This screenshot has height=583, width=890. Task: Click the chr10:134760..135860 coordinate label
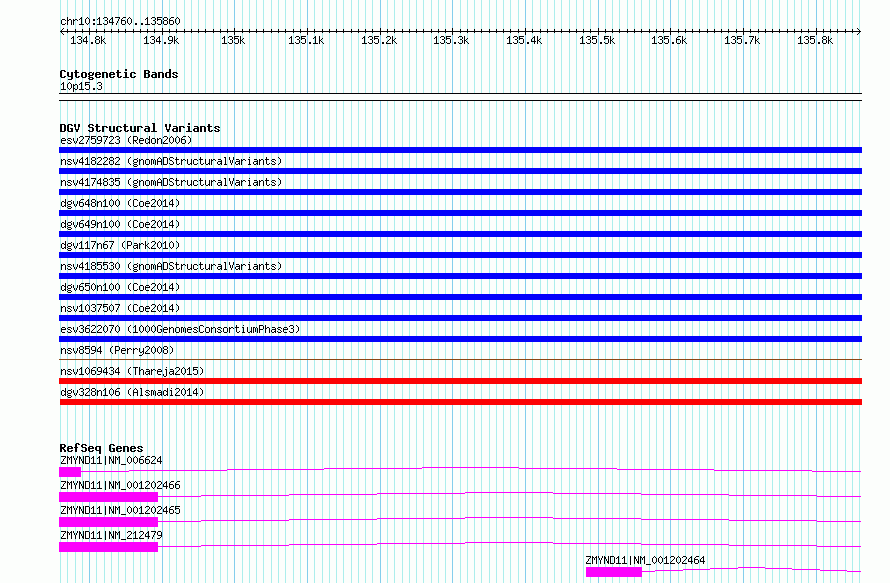(x=120, y=21)
